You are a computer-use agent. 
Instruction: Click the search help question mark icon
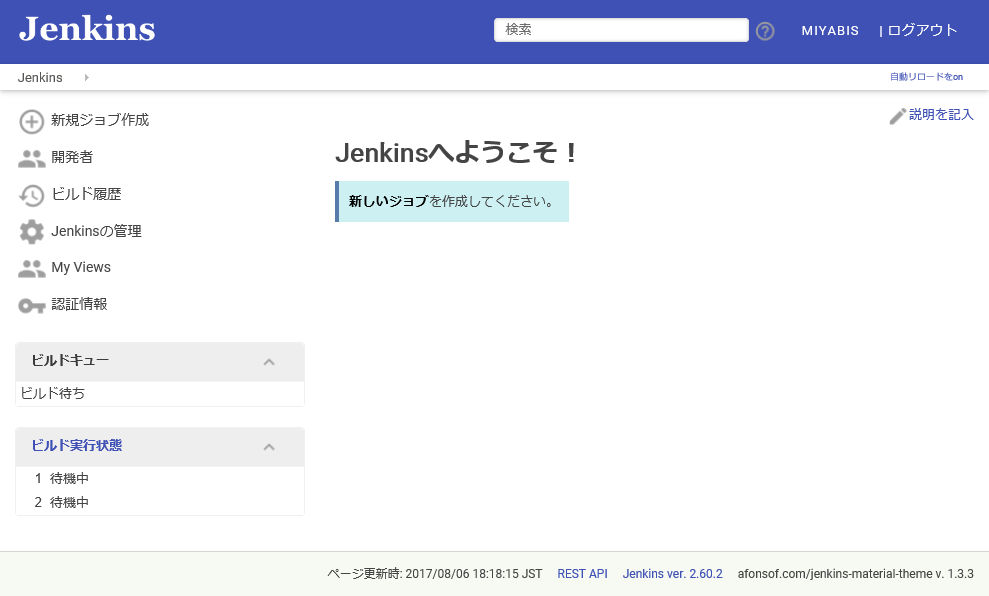point(765,31)
